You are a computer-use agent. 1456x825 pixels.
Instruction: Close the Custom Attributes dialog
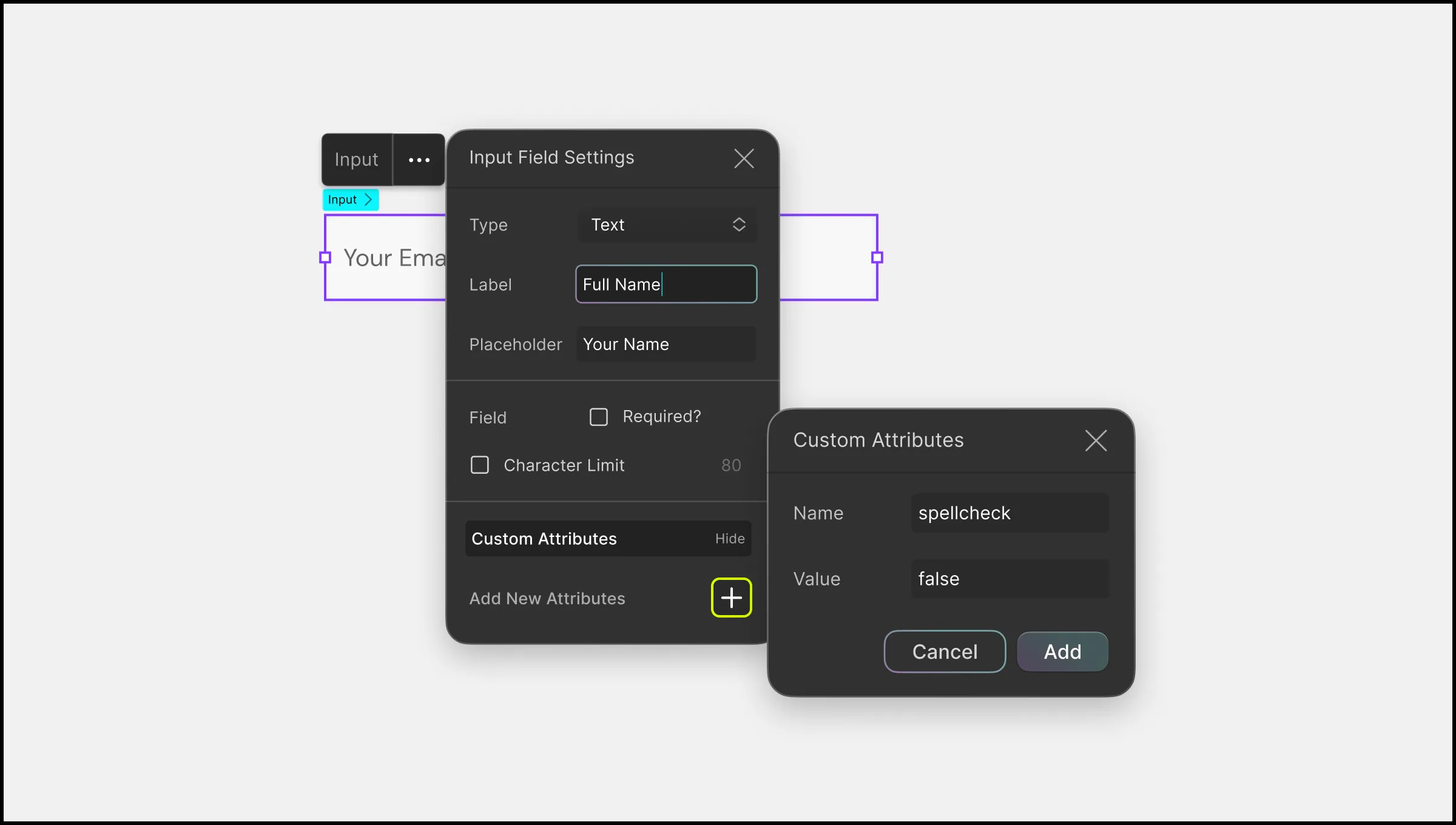(x=1096, y=440)
